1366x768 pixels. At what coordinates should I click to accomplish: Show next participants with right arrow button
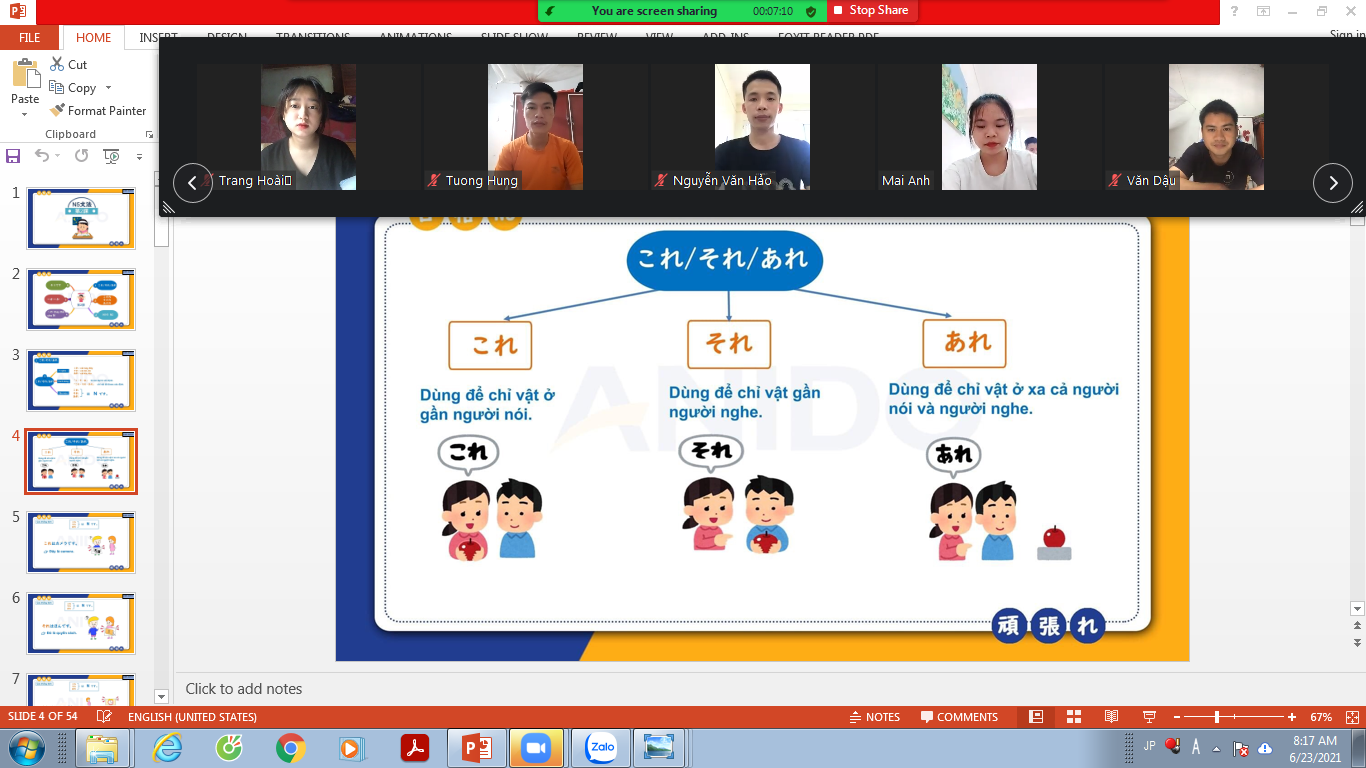coord(1332,183)
